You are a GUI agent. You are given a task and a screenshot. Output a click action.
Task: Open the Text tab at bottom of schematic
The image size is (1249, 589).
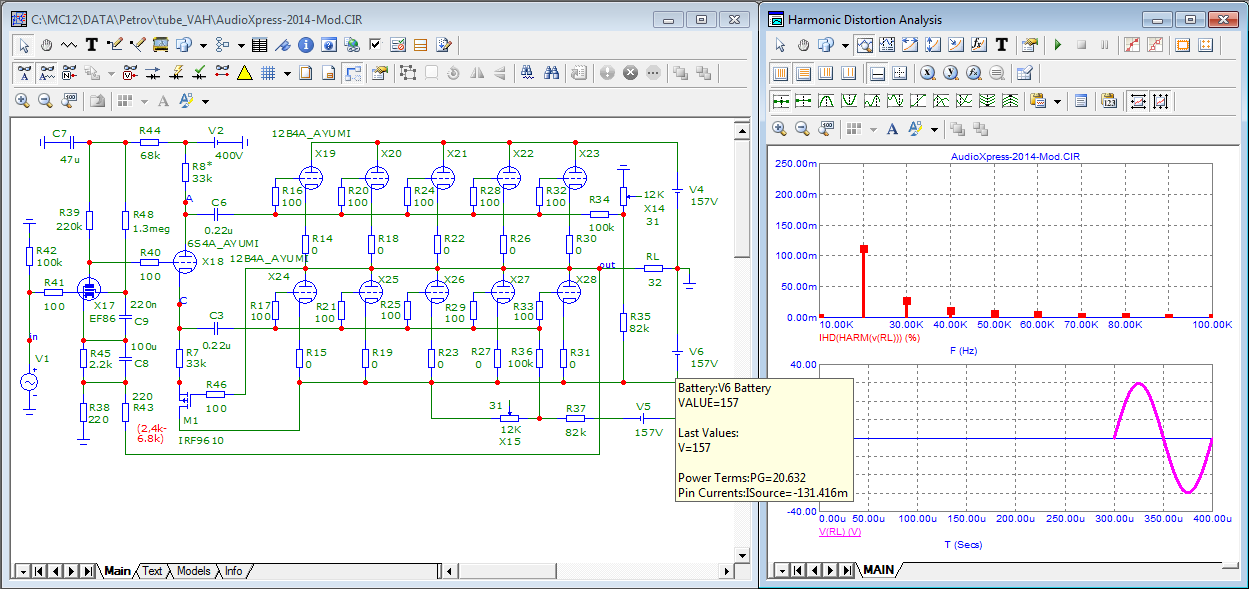point(151,571)
